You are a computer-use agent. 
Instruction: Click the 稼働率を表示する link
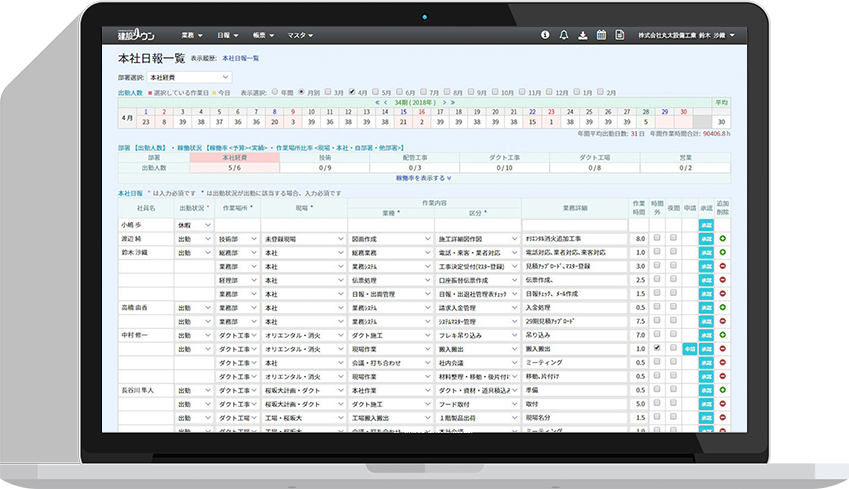point(423,178)
